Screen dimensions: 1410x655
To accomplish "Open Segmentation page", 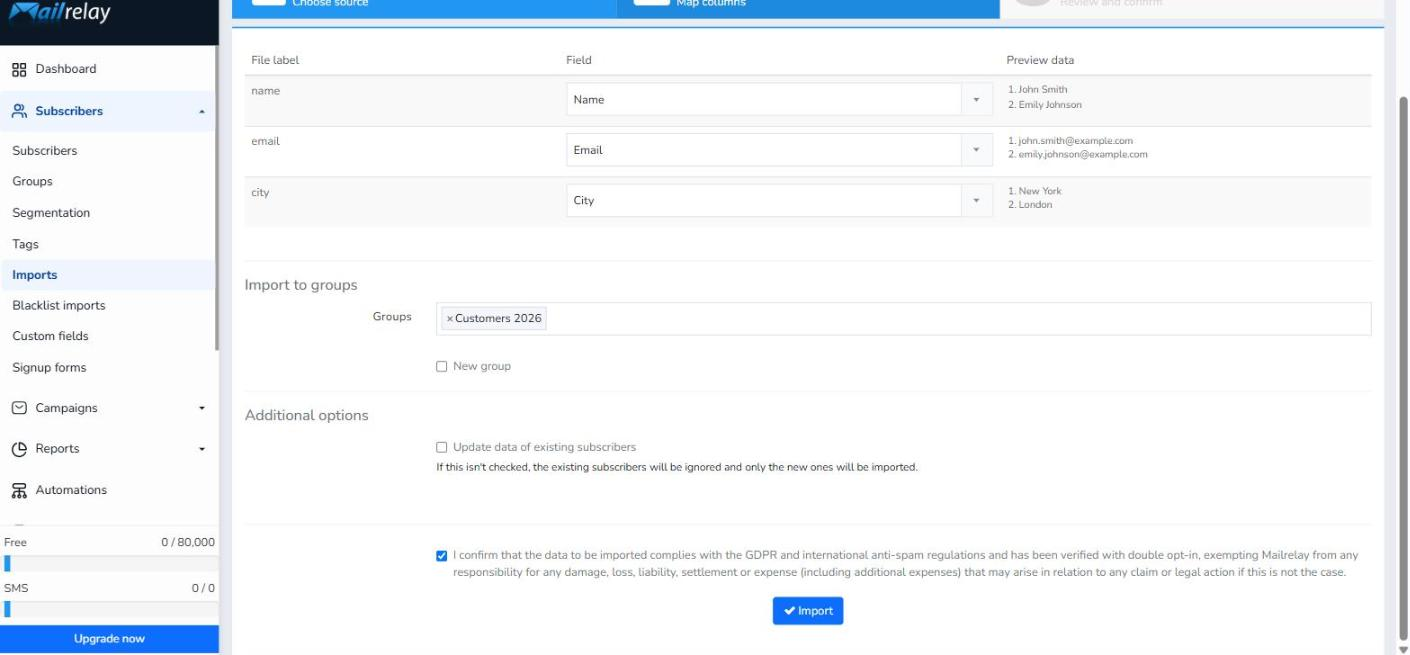I will (51, 213).
